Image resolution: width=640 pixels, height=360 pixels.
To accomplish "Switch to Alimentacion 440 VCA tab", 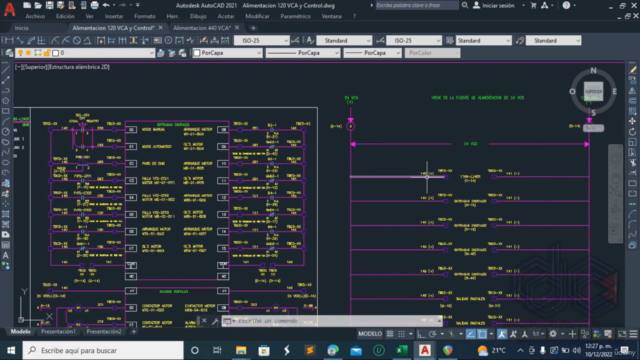I will tap(202, 28).
